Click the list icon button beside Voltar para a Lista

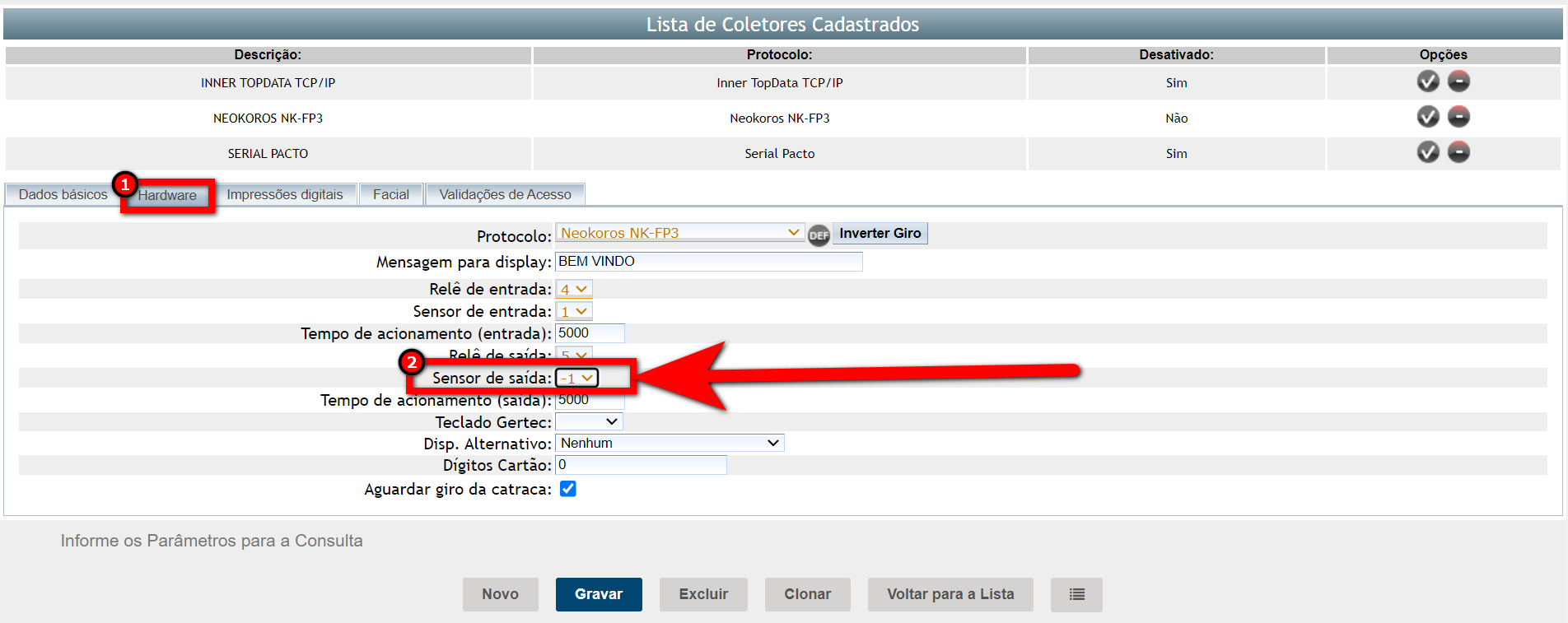(x=1076, y=594)
